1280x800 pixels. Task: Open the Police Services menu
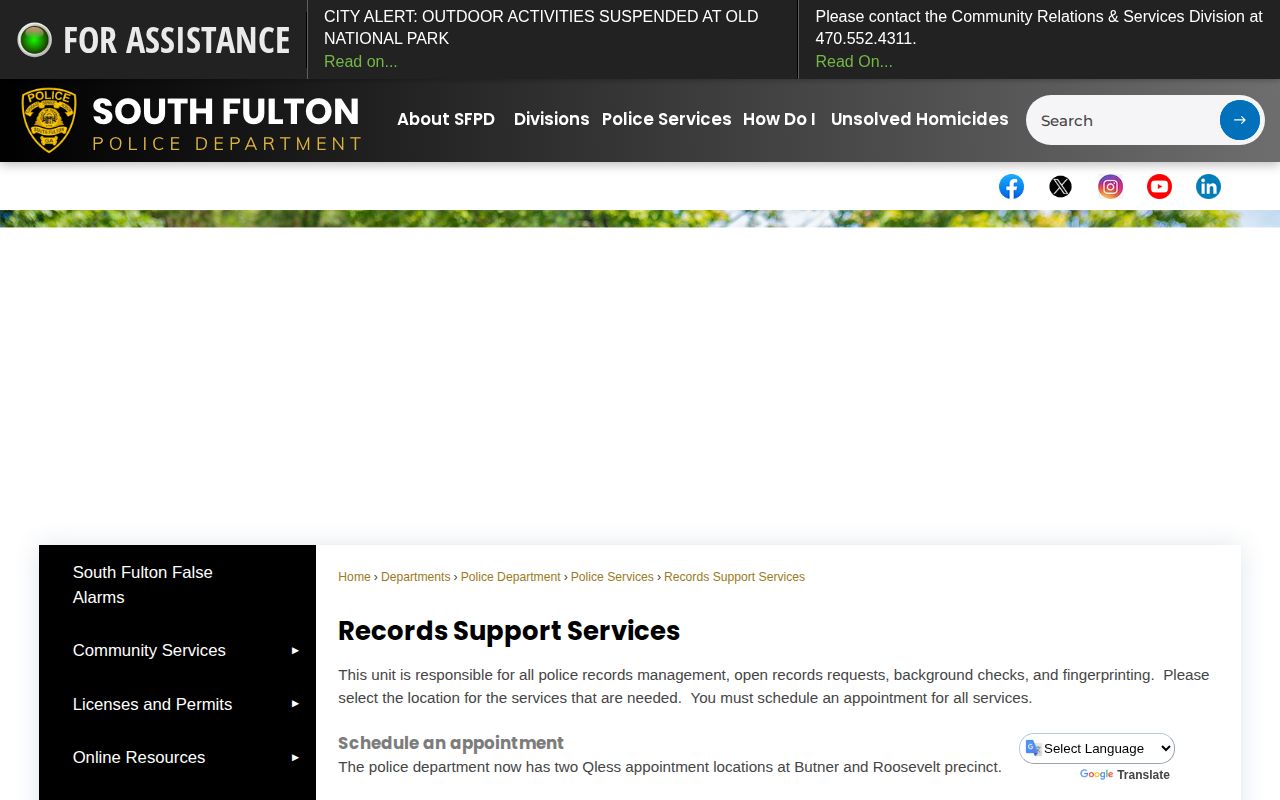coord(666,119)
